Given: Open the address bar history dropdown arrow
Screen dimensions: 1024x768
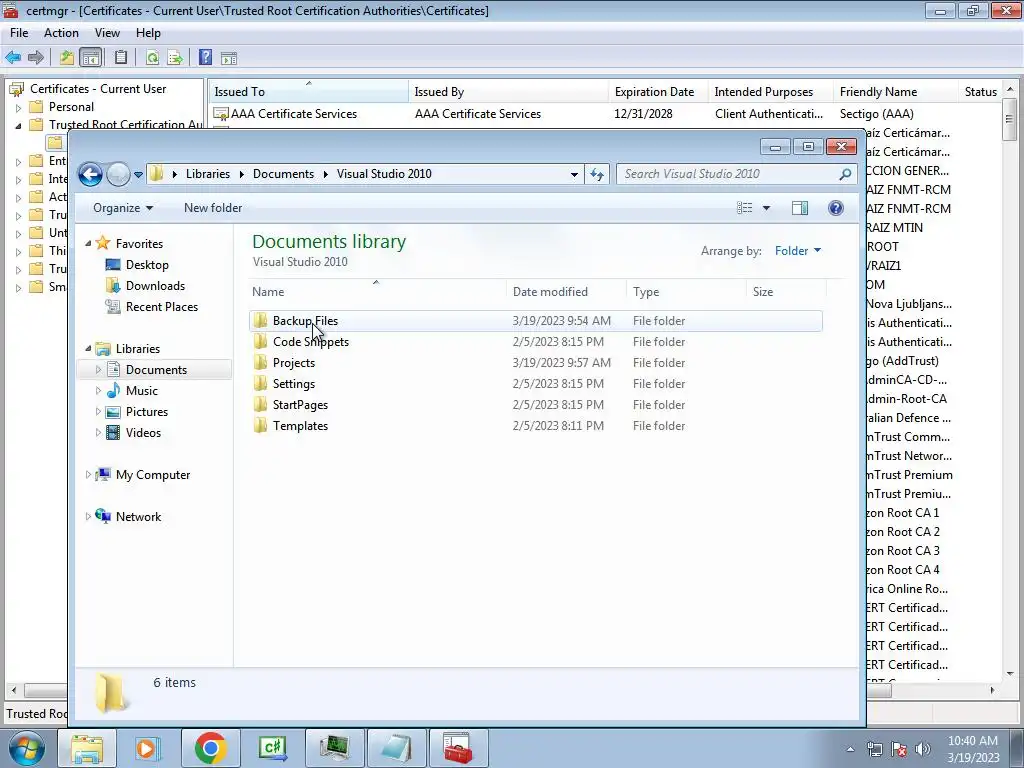Looking at the screenshot, I should 574,174.
